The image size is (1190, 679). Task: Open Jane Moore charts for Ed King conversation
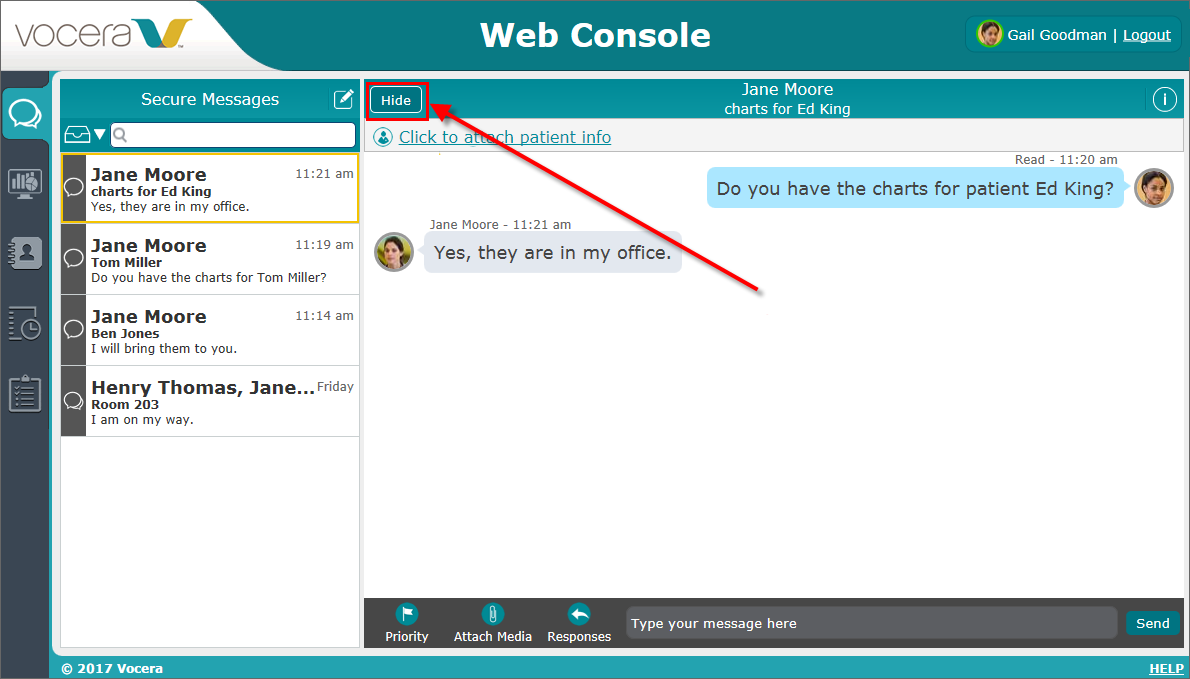(x=210, y=188)
